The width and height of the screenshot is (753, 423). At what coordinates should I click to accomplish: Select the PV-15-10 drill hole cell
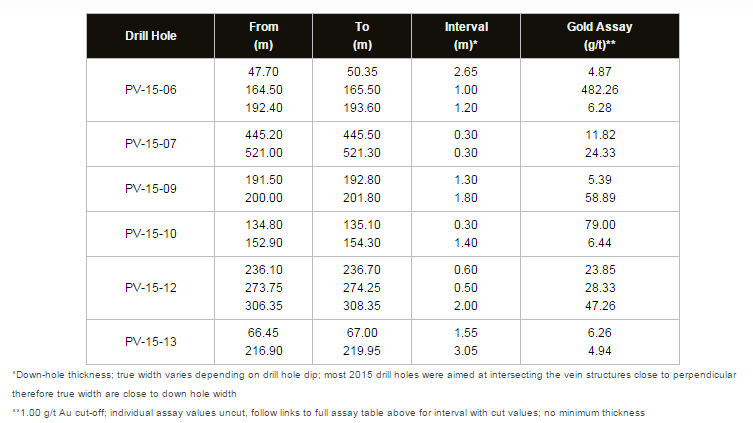click(151, 234)
